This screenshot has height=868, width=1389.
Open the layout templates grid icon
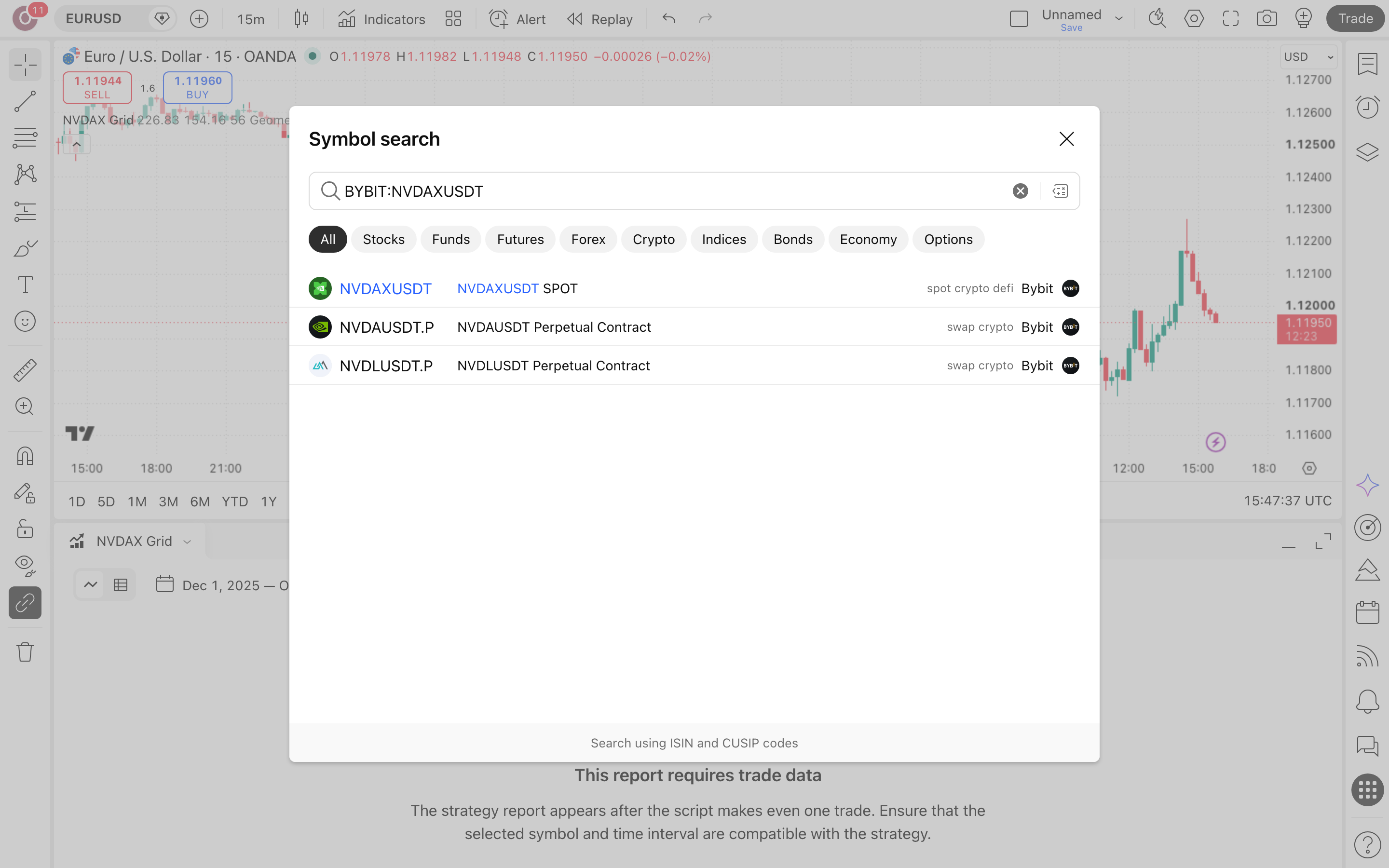click(x=453, y=19)
